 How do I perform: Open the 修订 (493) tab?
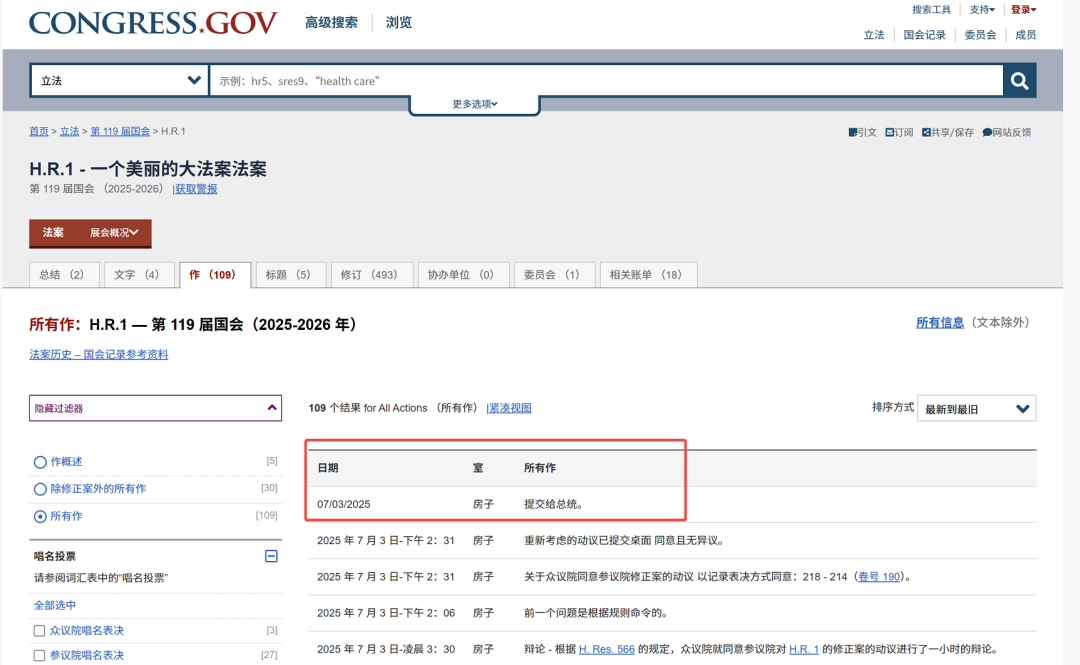(372, 275)
